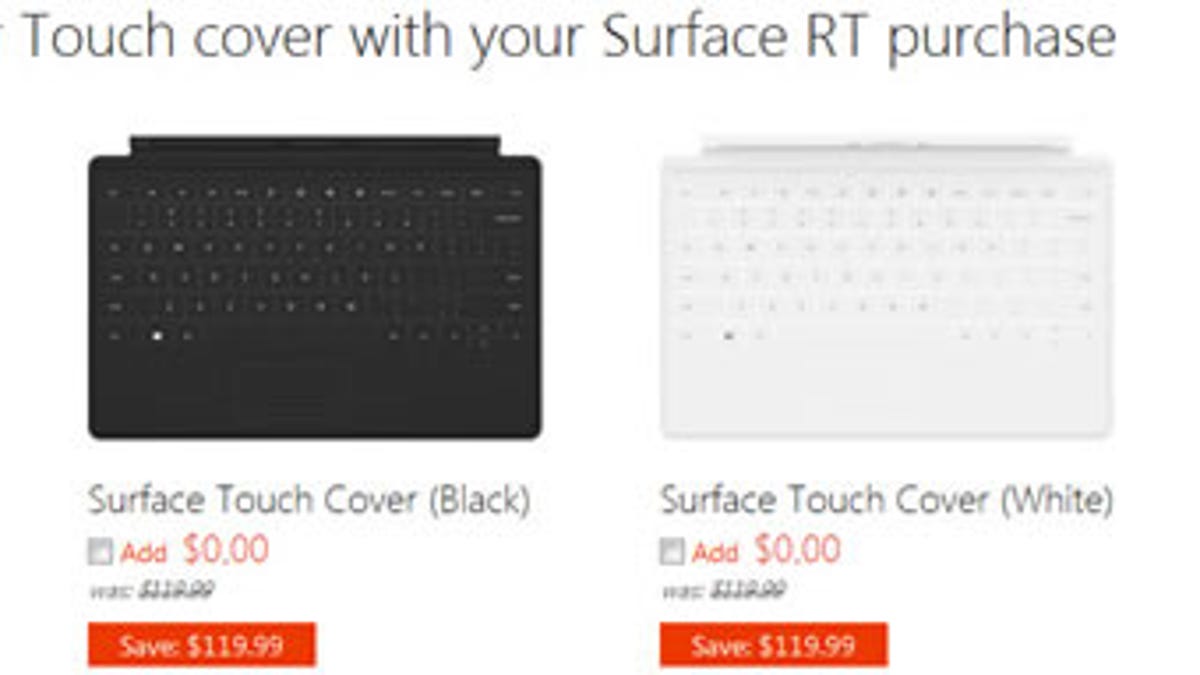Click the trackpad area on the white cover

(x=866, y=385)
